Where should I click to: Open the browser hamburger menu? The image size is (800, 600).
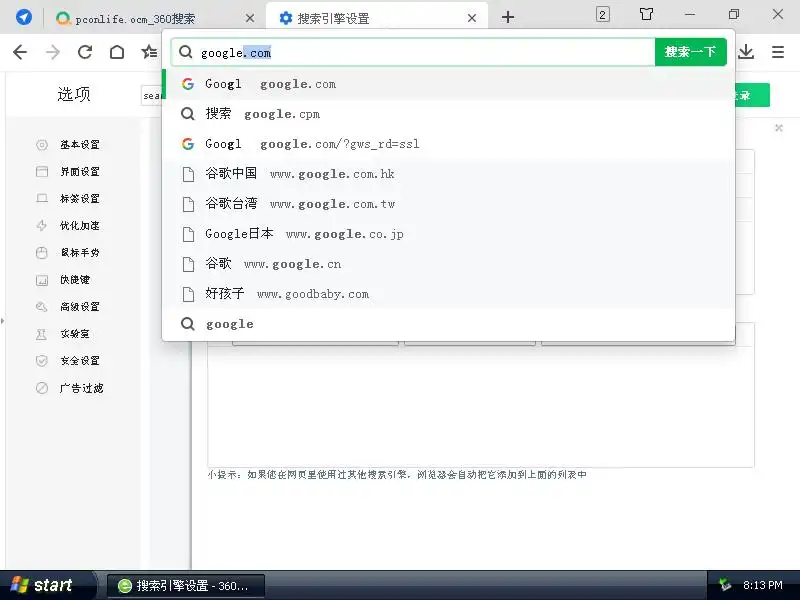pos(778,52)
